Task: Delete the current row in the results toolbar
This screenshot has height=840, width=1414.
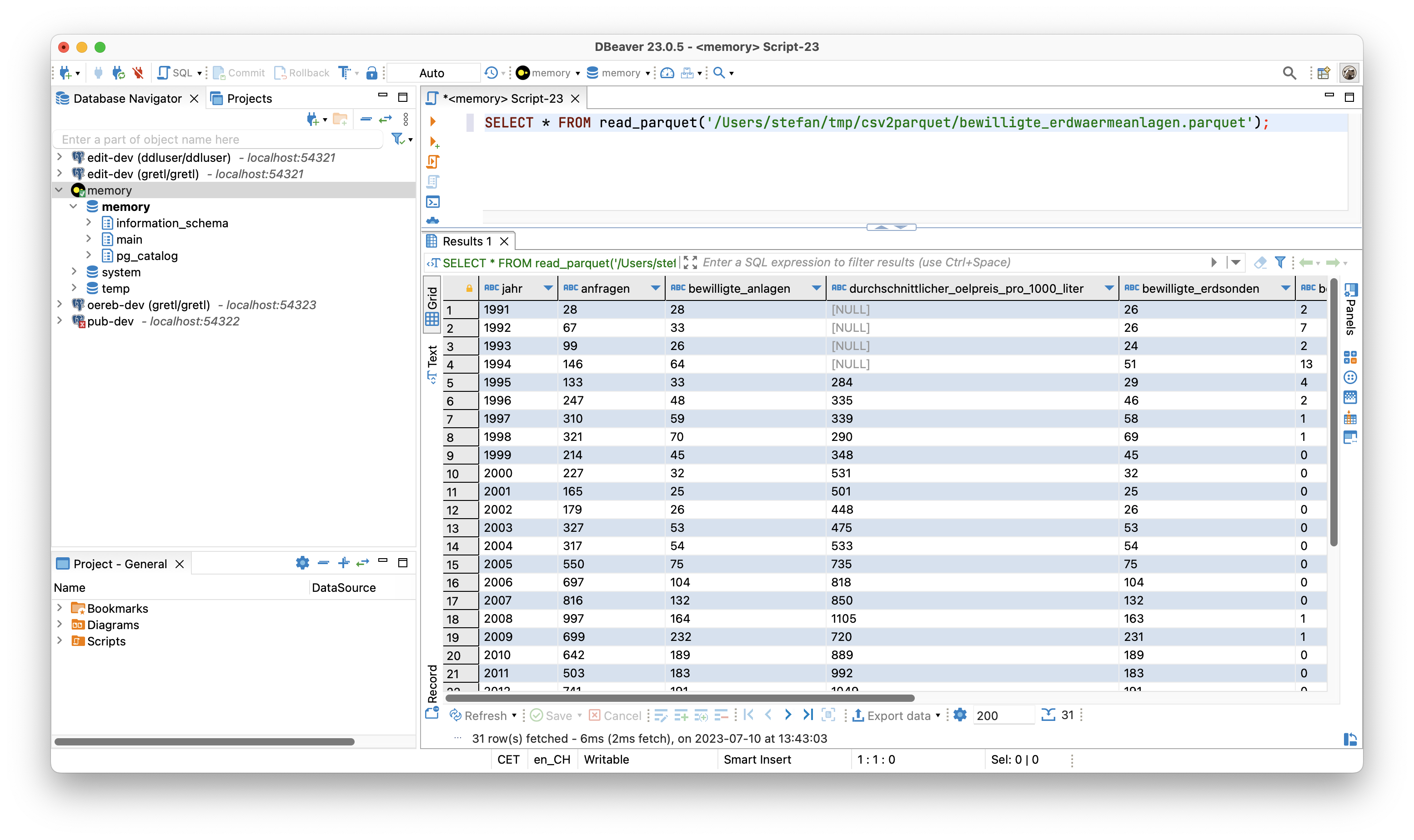Action: (721, 715)
